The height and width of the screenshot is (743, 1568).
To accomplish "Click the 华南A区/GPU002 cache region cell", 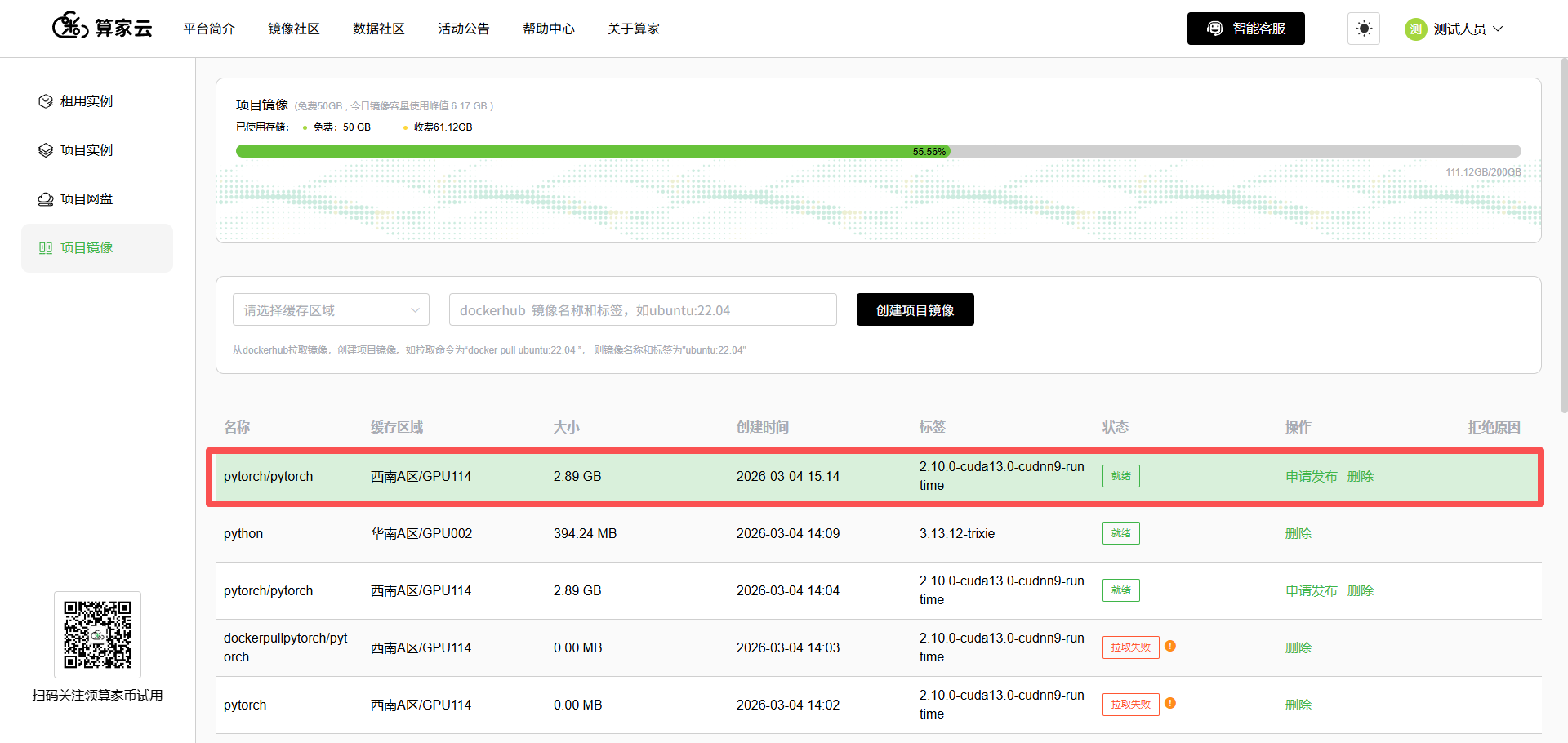I will [x=421, y=533].
